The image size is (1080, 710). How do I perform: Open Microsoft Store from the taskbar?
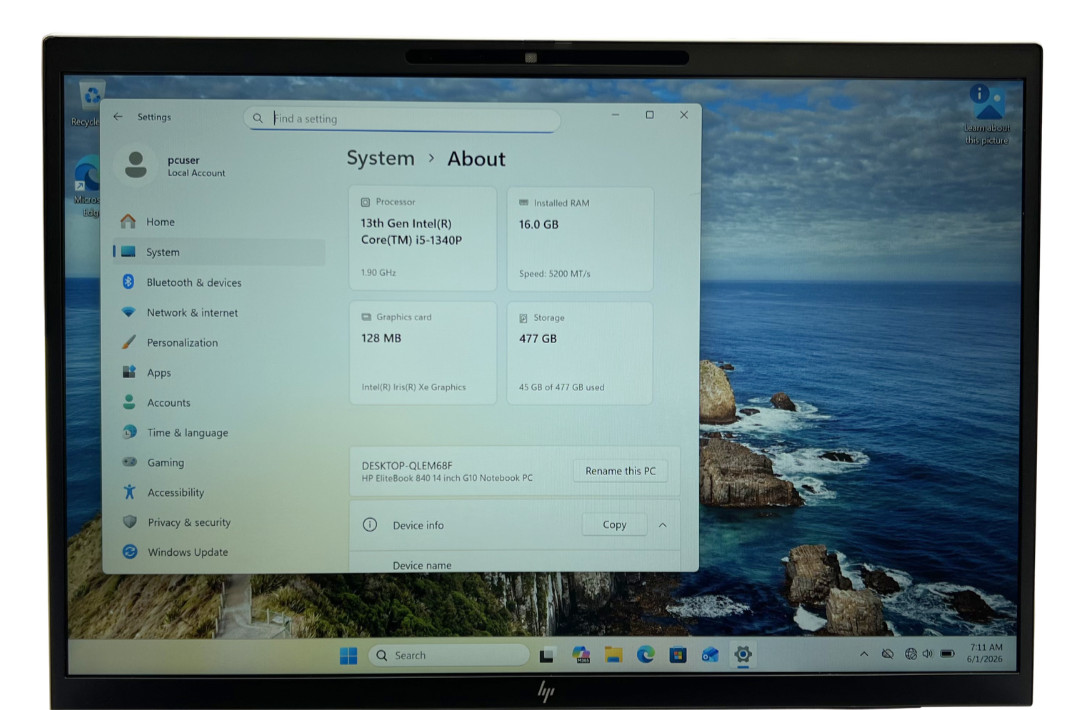(678, 655)
